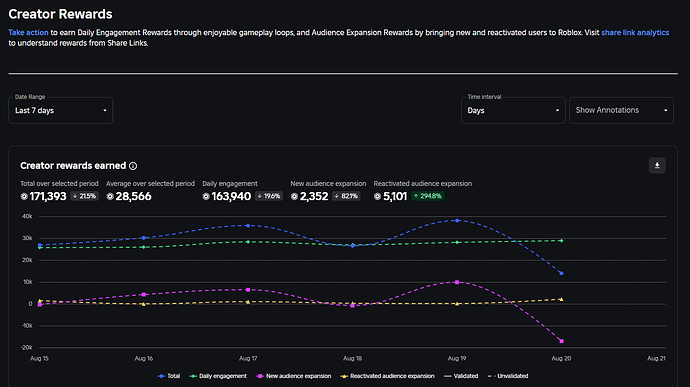The image size is (690, 387).
Task: Click the Robux icon beside 5,101 reactivated value
Action: (377, 196)
